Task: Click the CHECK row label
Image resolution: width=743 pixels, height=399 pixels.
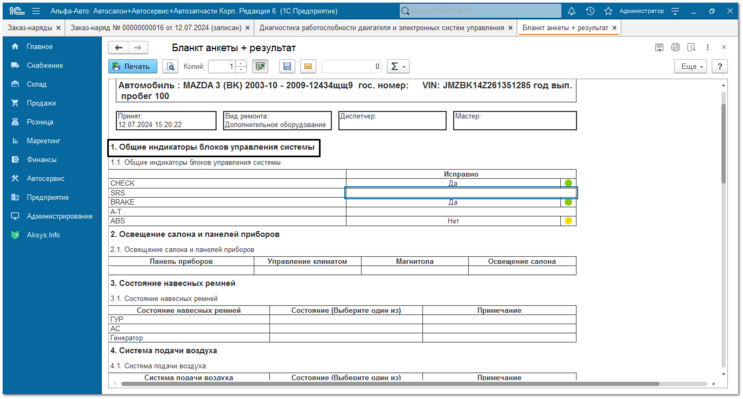Action: pos(122,183)
